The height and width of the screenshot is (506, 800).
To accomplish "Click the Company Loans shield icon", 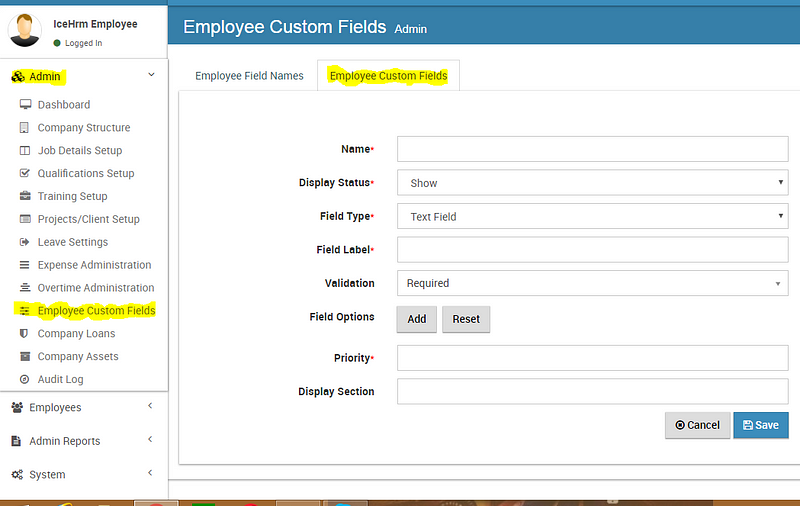I will (x=23, y=334).
